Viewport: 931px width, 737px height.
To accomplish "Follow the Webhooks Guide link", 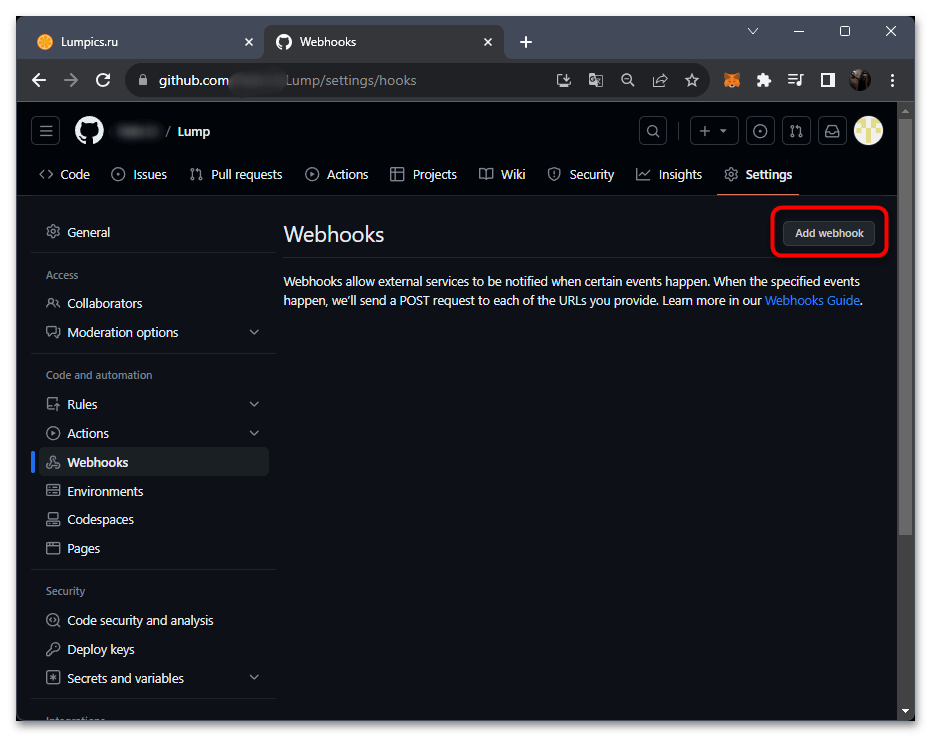I will [812, 301].
